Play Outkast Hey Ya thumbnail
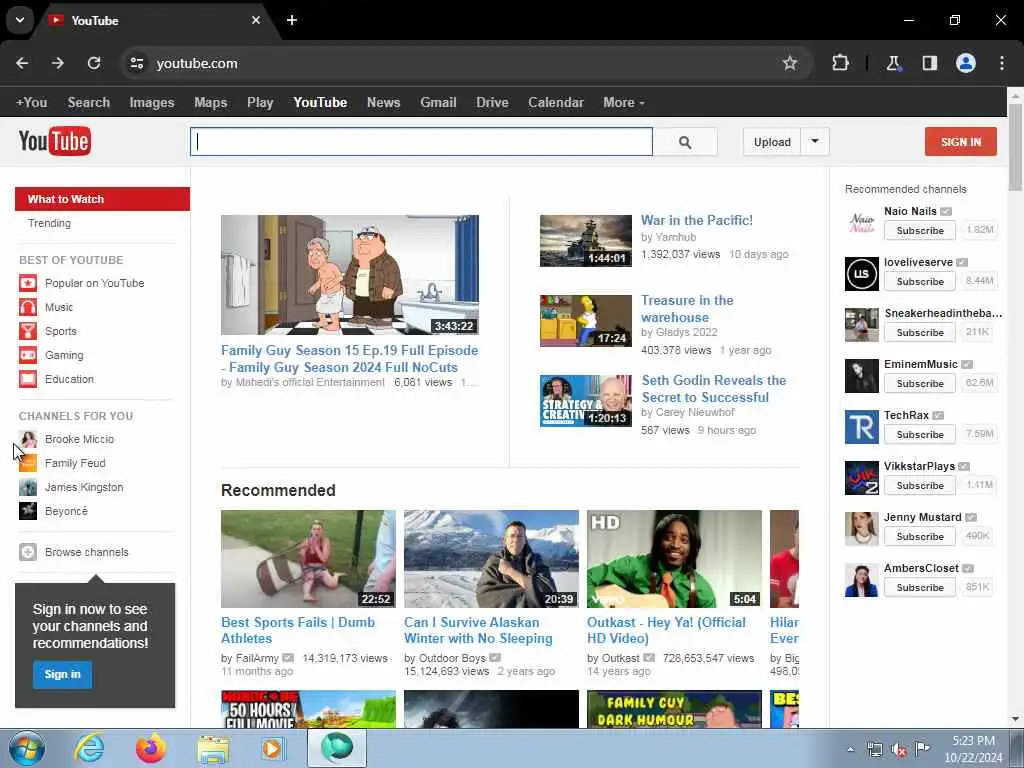Viewport: 1024px width, 768px height. tap(674, 559)
